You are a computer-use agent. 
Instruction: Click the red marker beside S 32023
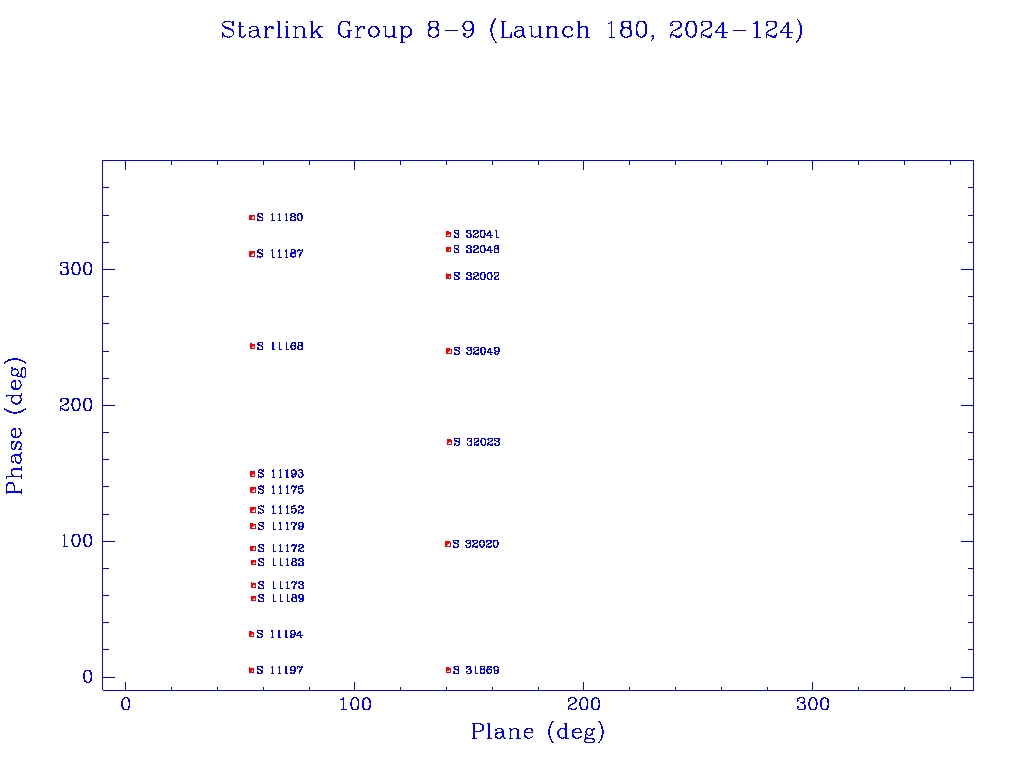(x=449, y=442)
